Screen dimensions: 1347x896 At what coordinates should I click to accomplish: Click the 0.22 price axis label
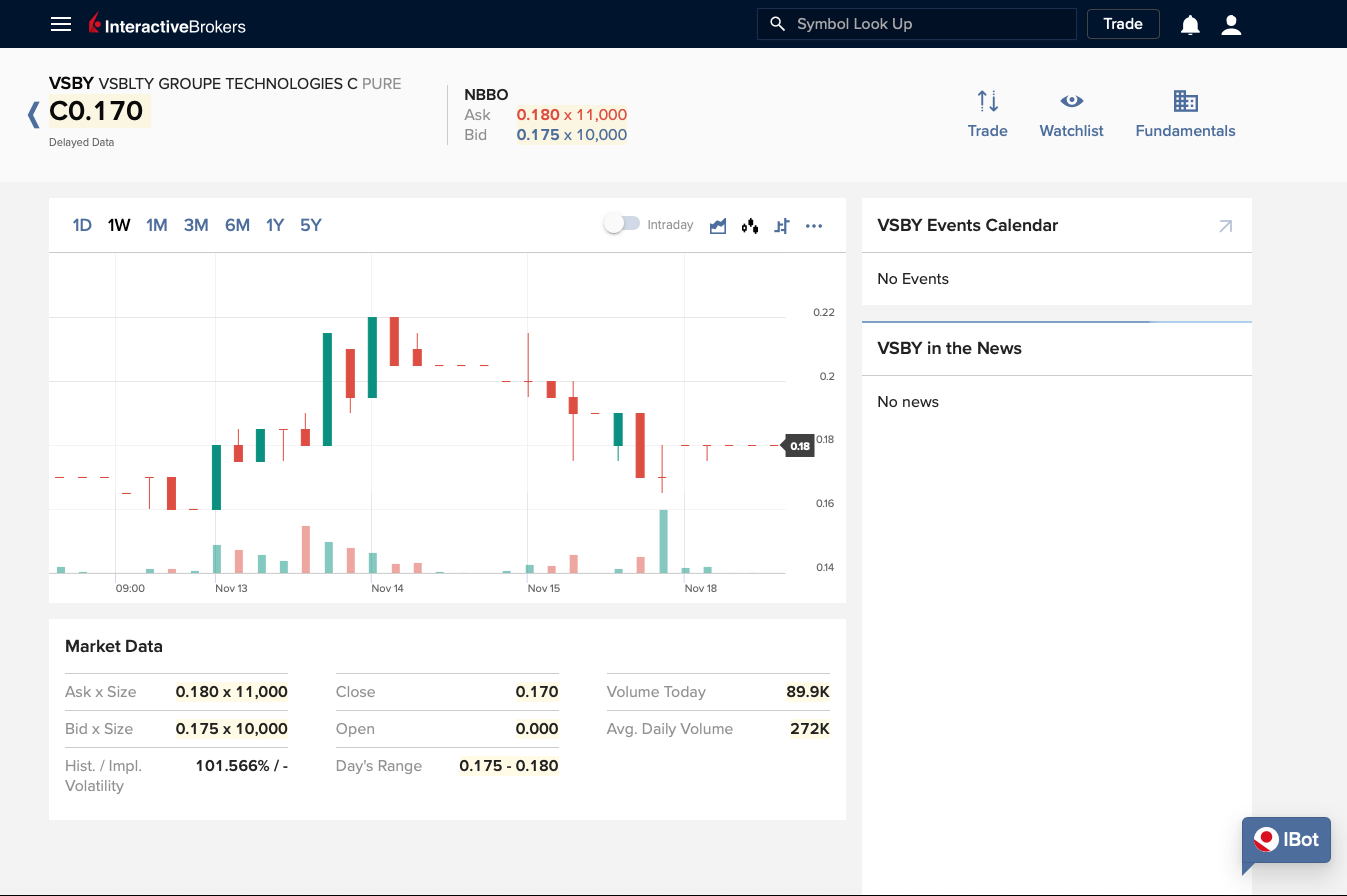point(824,313)
